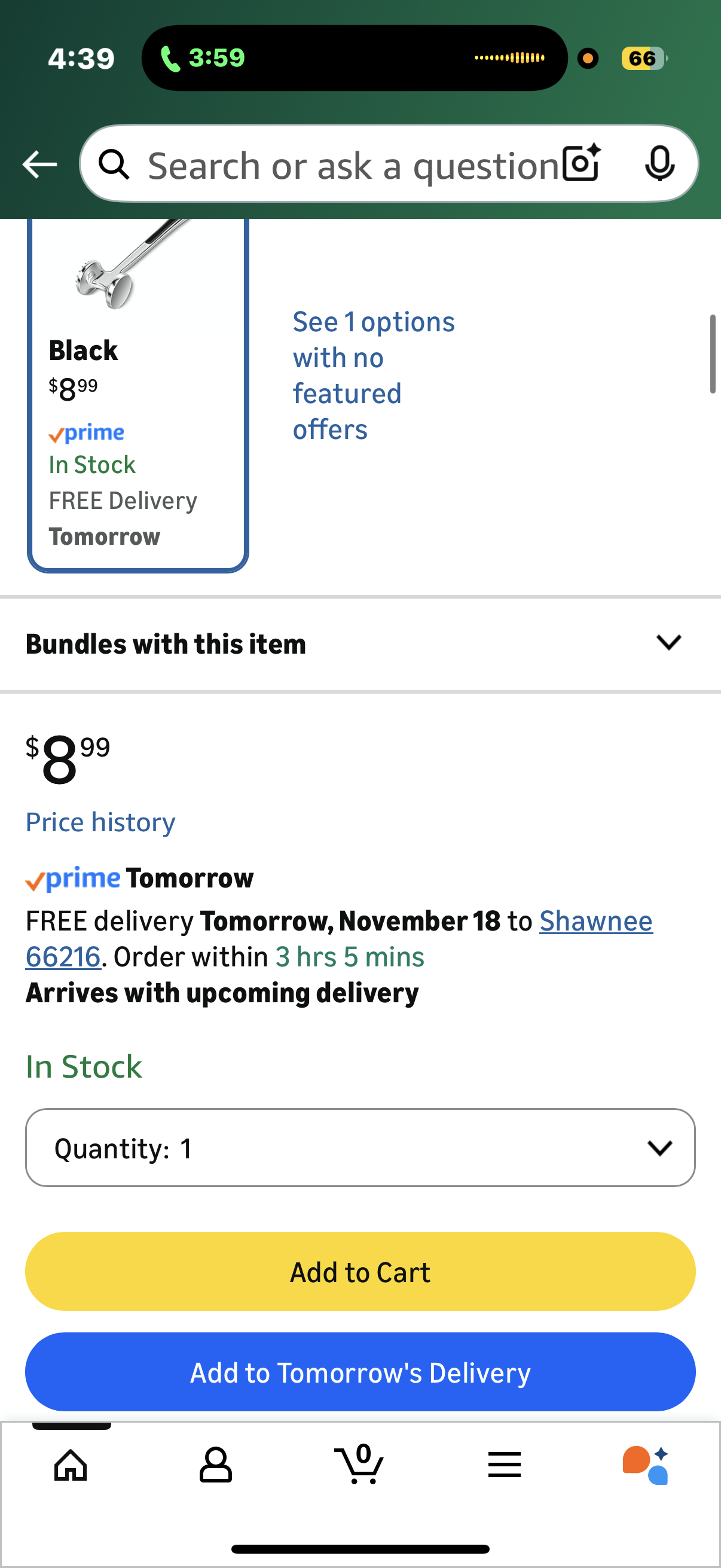Tap the microphone voice search icon
The width and height of the screenshot is (721, 1568).
[x=659, y=164]
